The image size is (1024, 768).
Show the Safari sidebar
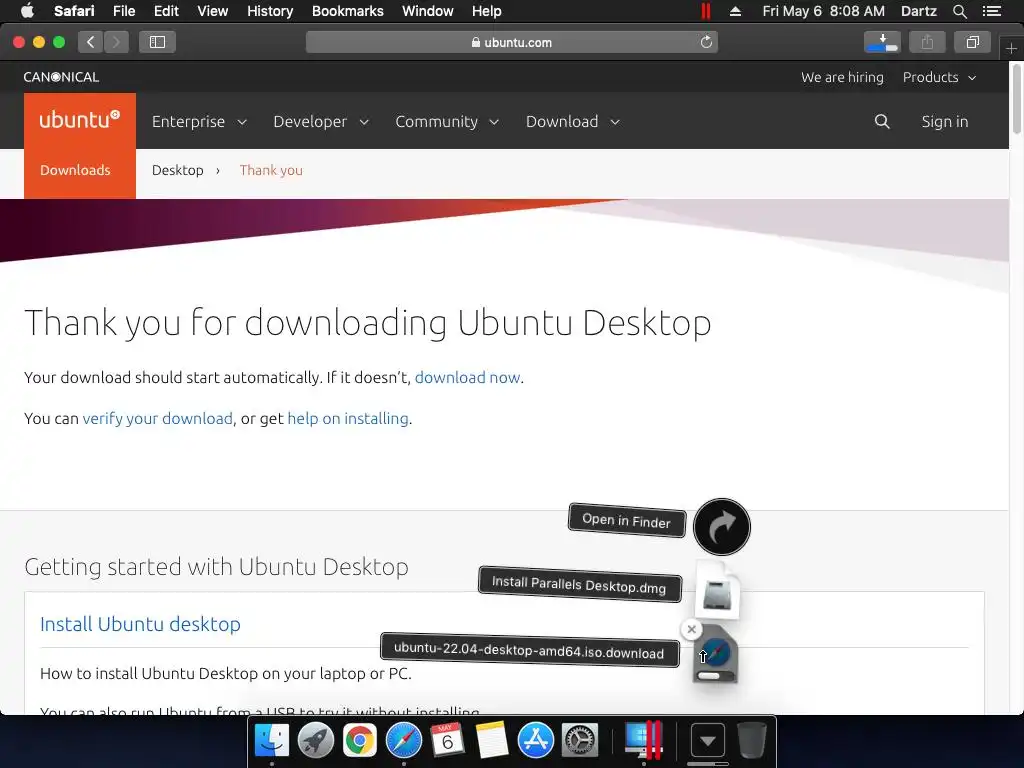point(157,42)
